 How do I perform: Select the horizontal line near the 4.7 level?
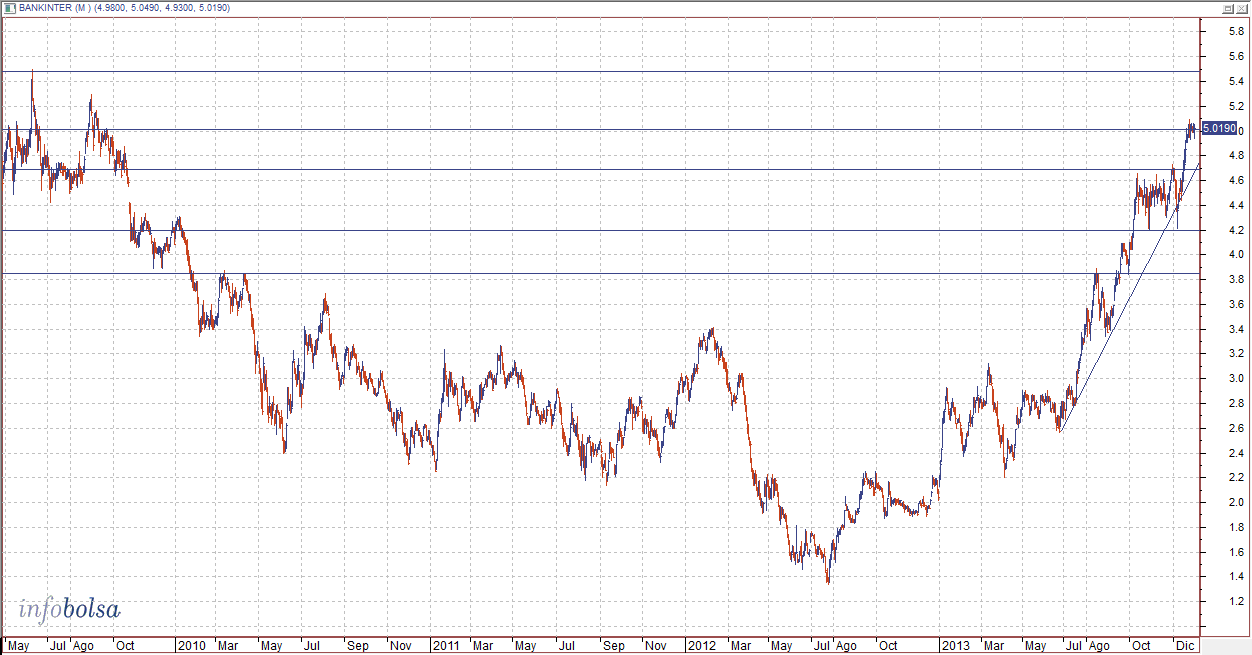(x=600, y=169)
